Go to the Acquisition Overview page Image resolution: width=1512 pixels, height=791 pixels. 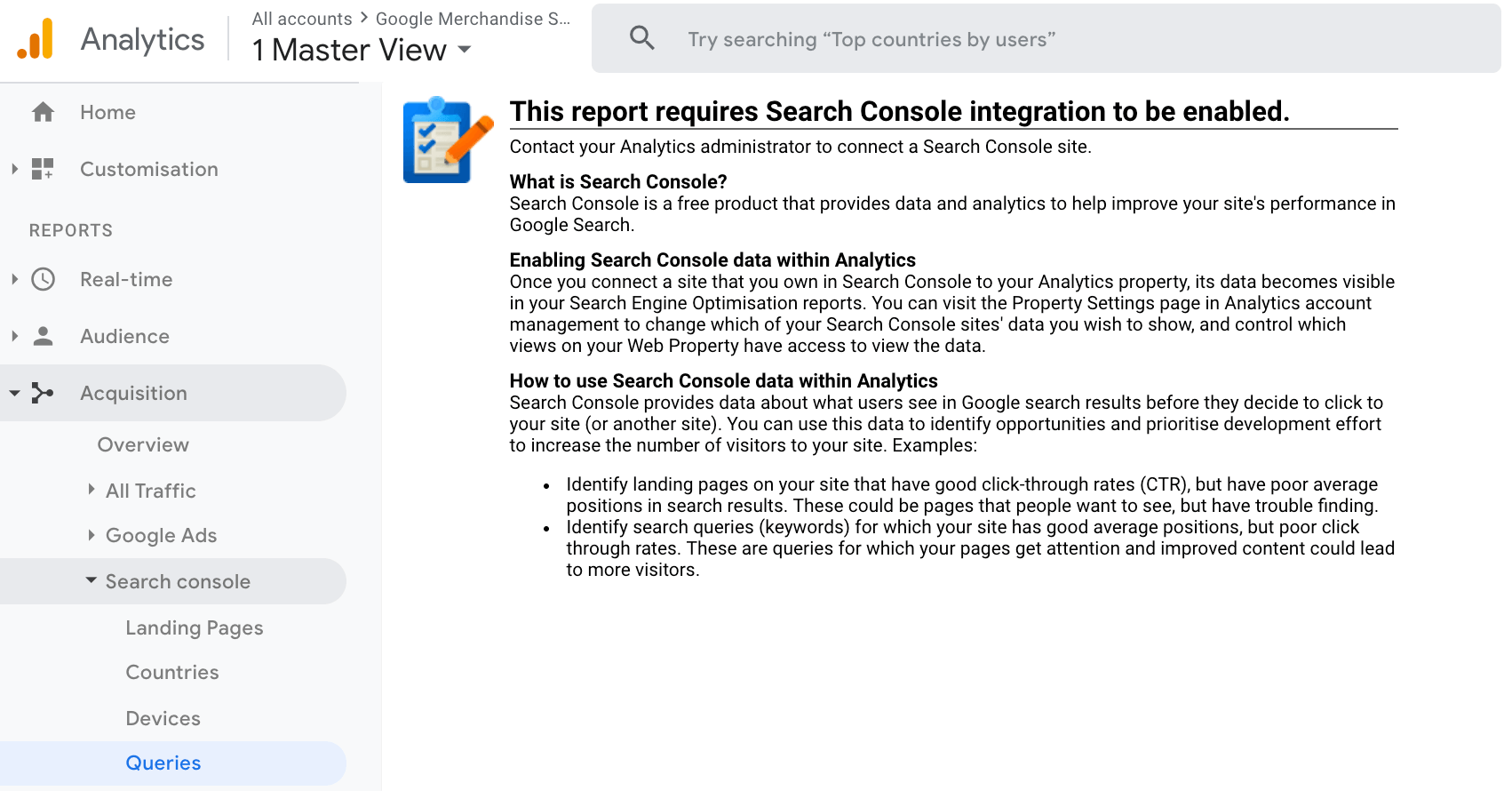click(x=143, y=444)
